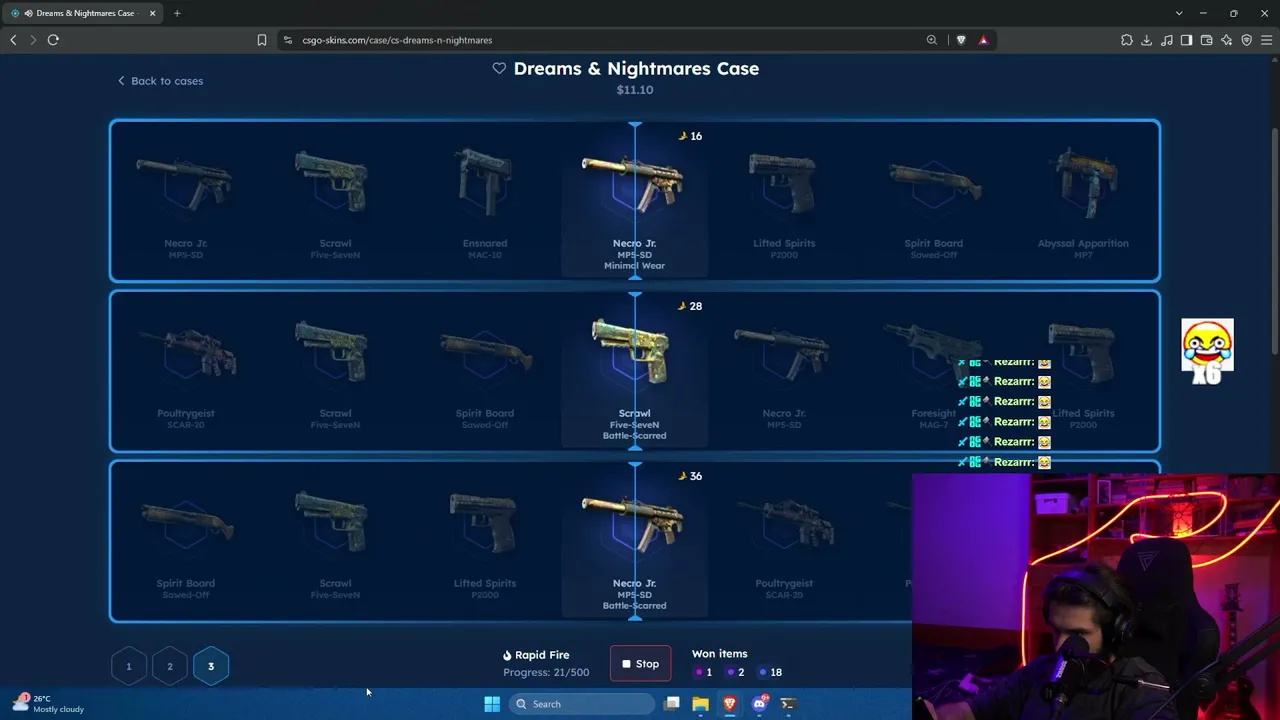Viewport: 1280px width, 720px height.
Task: Click the Progress: 21/500 text
Action: (x=546, y=673)
